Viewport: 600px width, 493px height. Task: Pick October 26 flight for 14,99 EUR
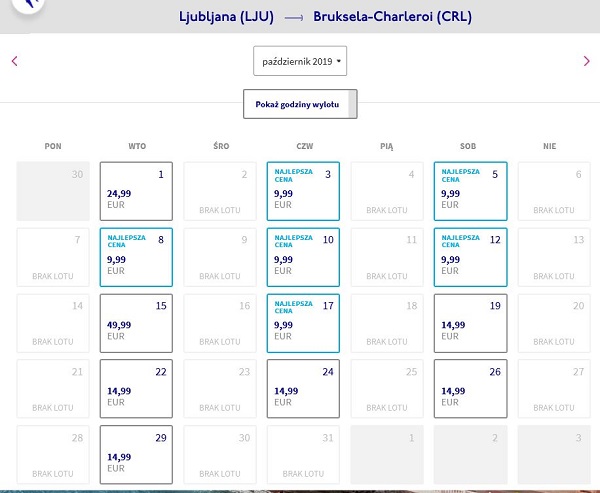tap(470, 389)
